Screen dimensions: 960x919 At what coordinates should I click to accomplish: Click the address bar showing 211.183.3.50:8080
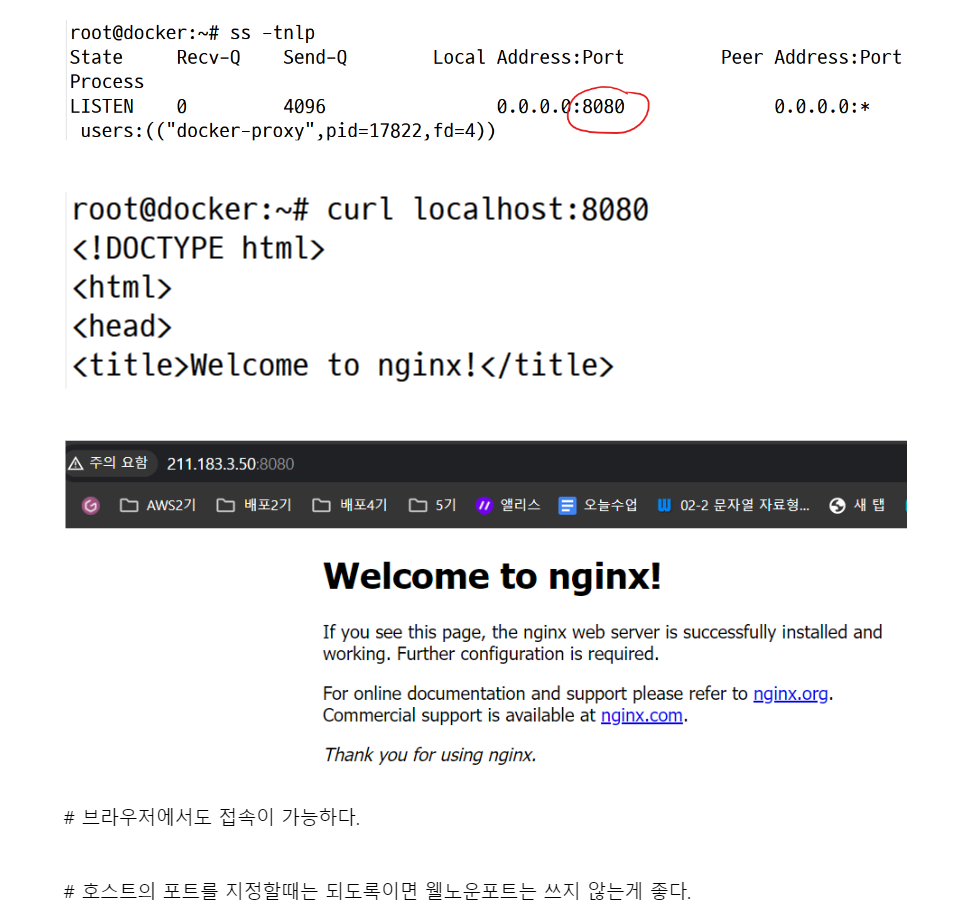[230, 464]
